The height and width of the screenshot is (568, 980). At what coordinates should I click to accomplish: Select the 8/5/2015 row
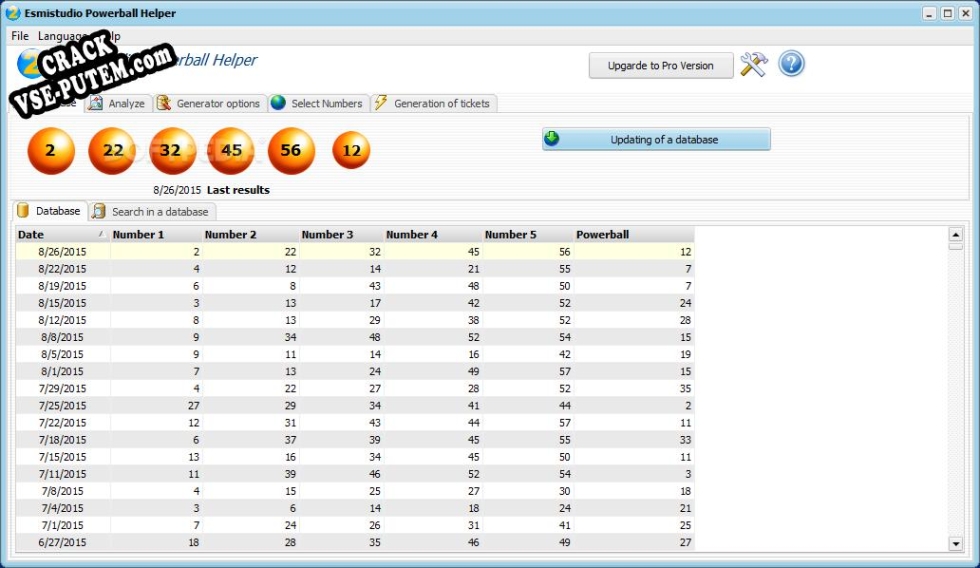(354, 354)
